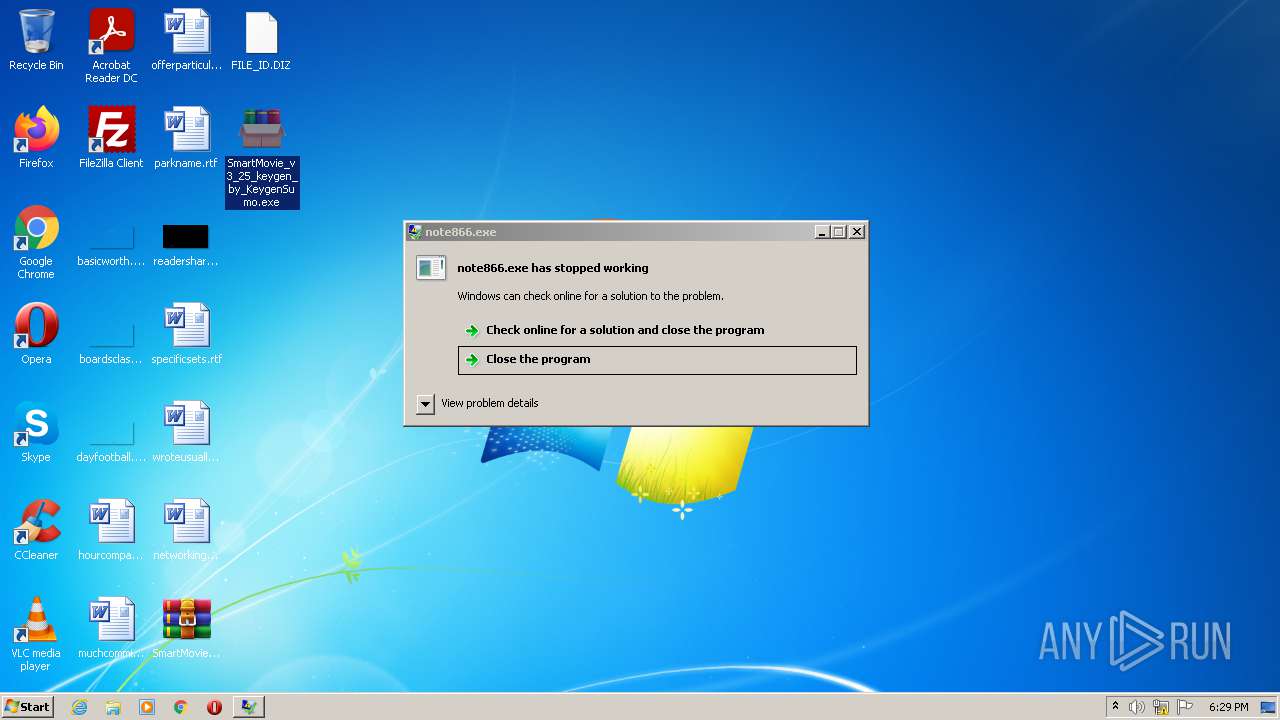Open the FileZilla Client shortcut
Screen dimensions: 1280x720
[111, 138]
